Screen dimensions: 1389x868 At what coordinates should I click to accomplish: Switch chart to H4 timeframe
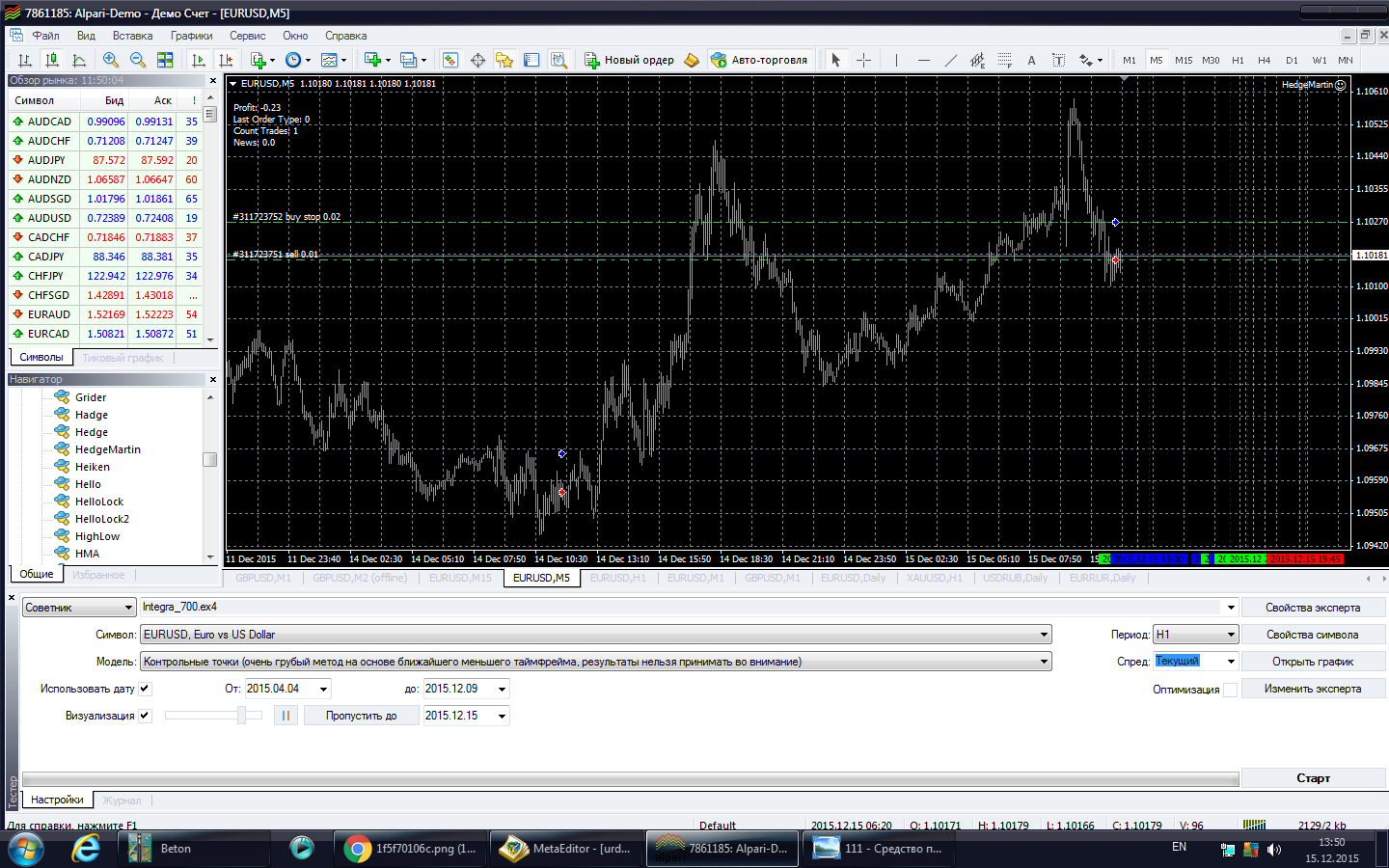point(1265,60)
